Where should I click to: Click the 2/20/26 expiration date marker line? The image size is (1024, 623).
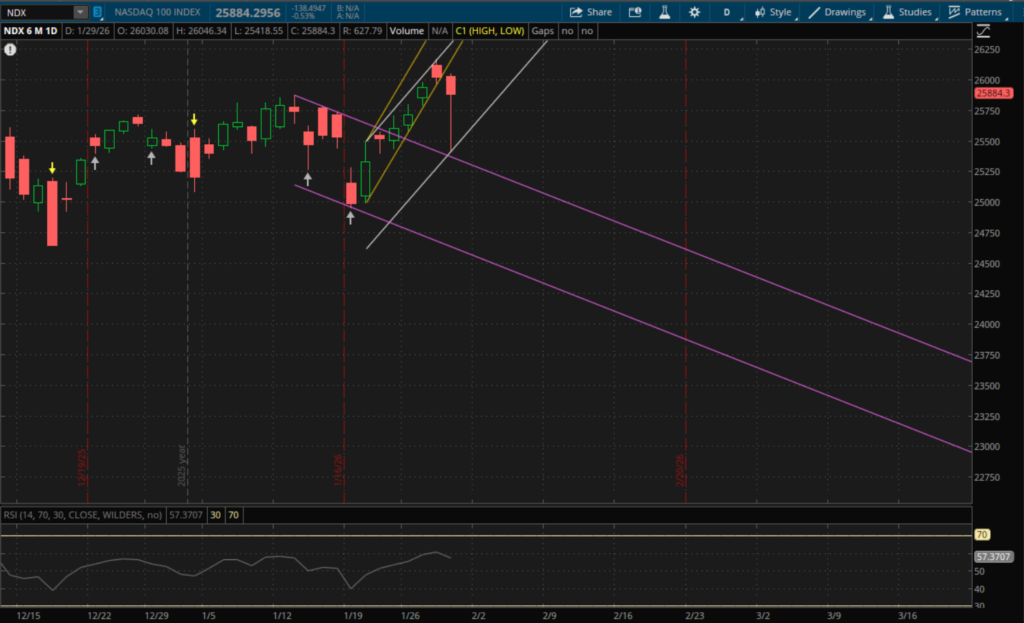point(685,300)
